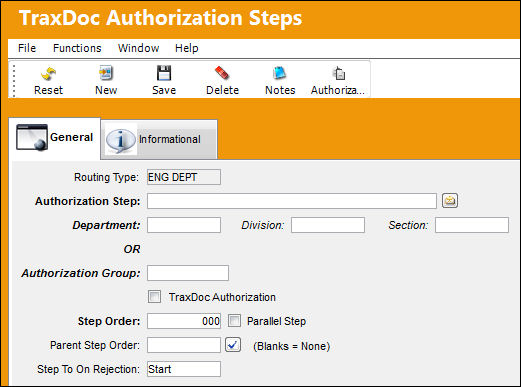This screenshot has width=521, height=387.
Task: Uncheck the Blanks = None checkbox
Action: pyautogui.click(x=233, y=345)
